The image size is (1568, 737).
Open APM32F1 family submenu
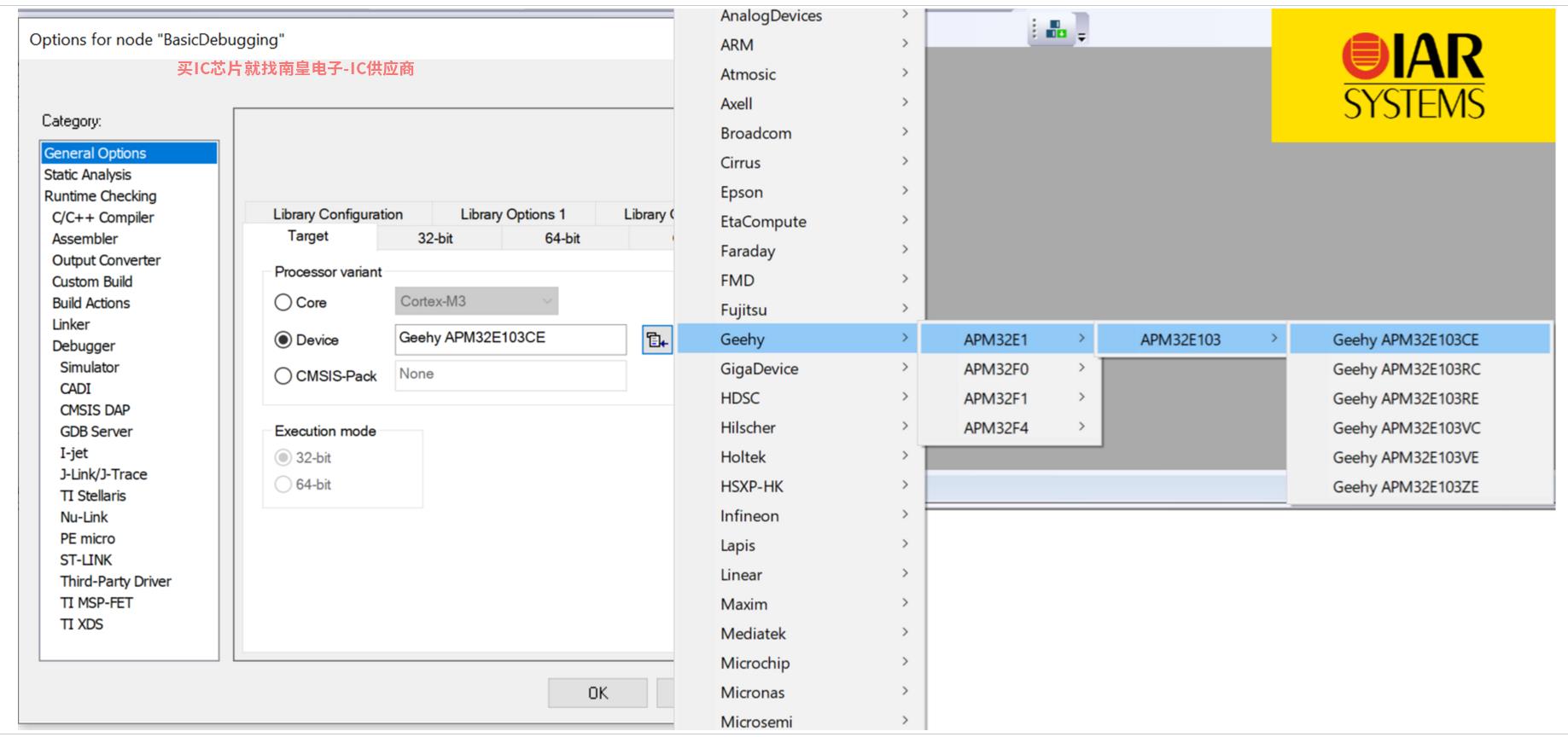[x=1010, y=398]
